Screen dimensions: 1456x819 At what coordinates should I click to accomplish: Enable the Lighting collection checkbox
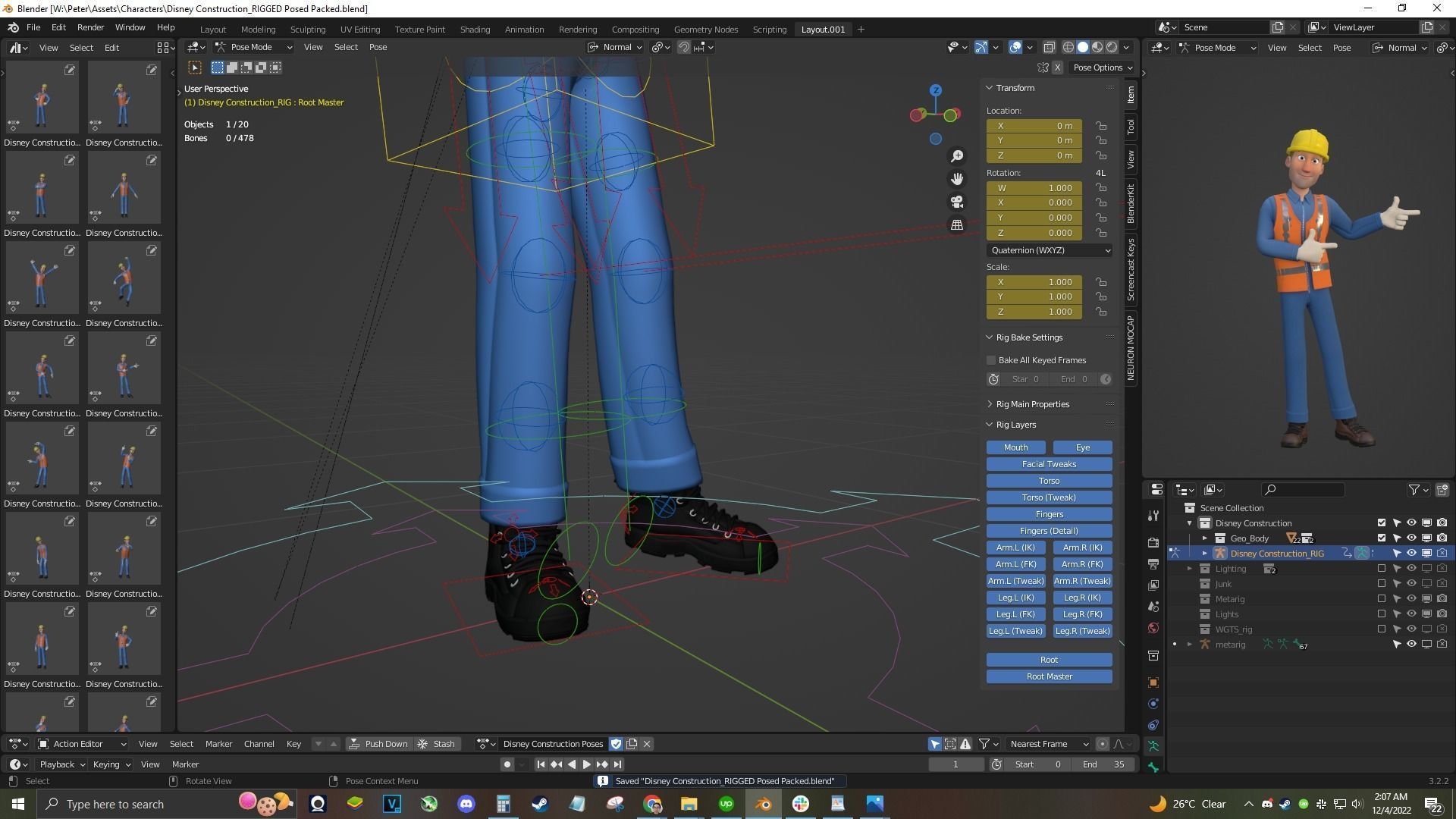[x=1381, y=569]
